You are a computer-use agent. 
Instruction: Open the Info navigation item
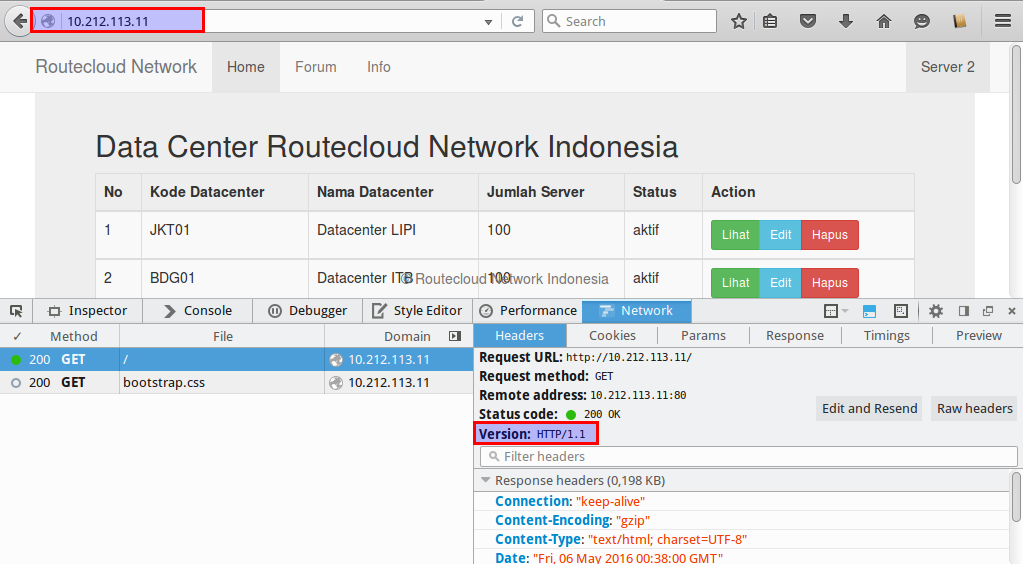point(378,67)
